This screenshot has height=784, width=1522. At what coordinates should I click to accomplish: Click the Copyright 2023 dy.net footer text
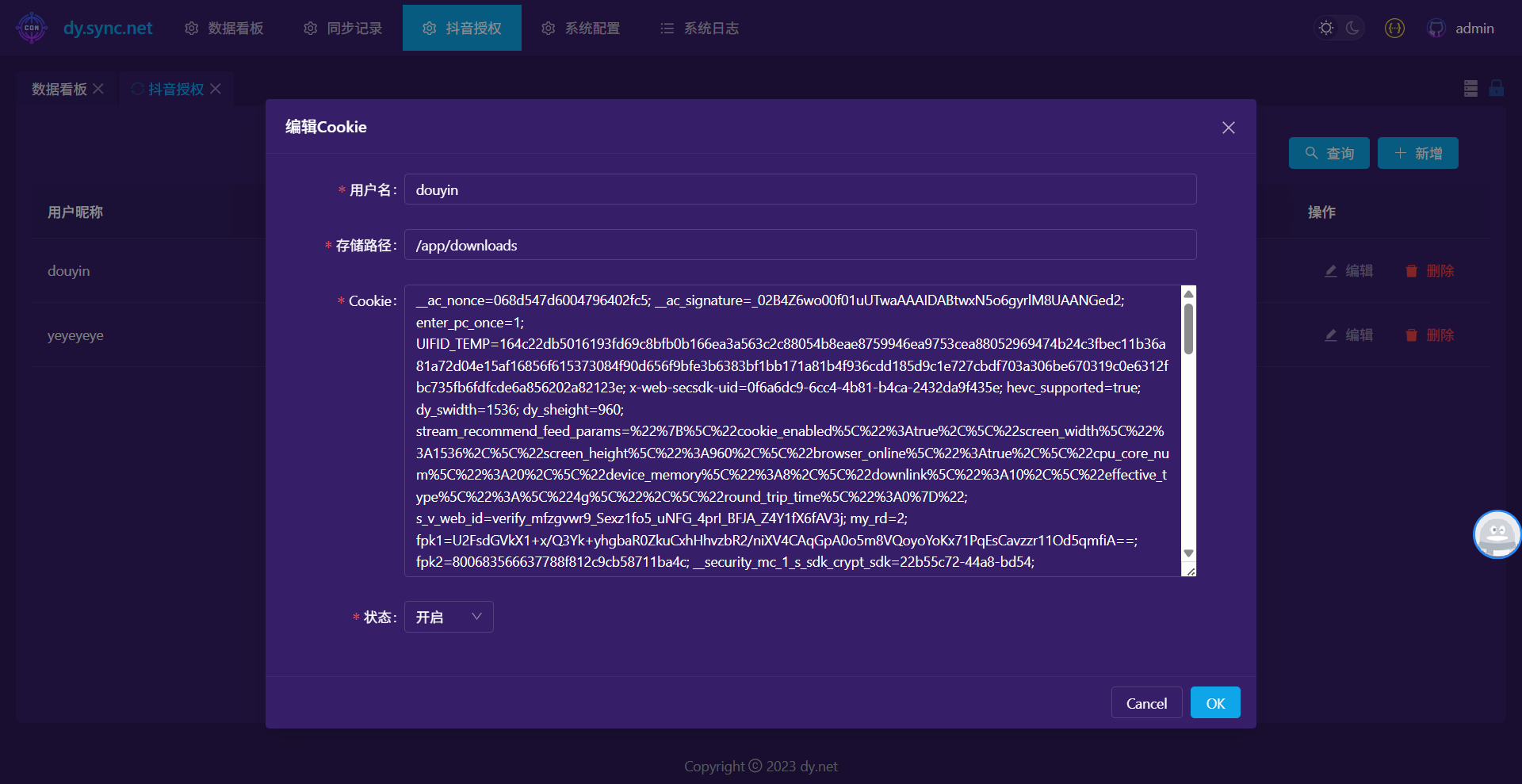pos(761,767)
